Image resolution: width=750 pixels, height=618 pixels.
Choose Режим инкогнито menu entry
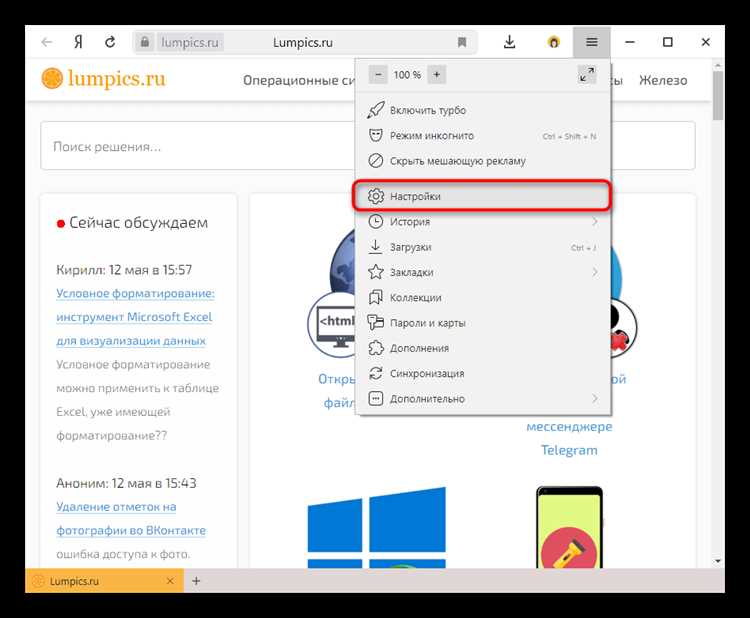[483, 136]
